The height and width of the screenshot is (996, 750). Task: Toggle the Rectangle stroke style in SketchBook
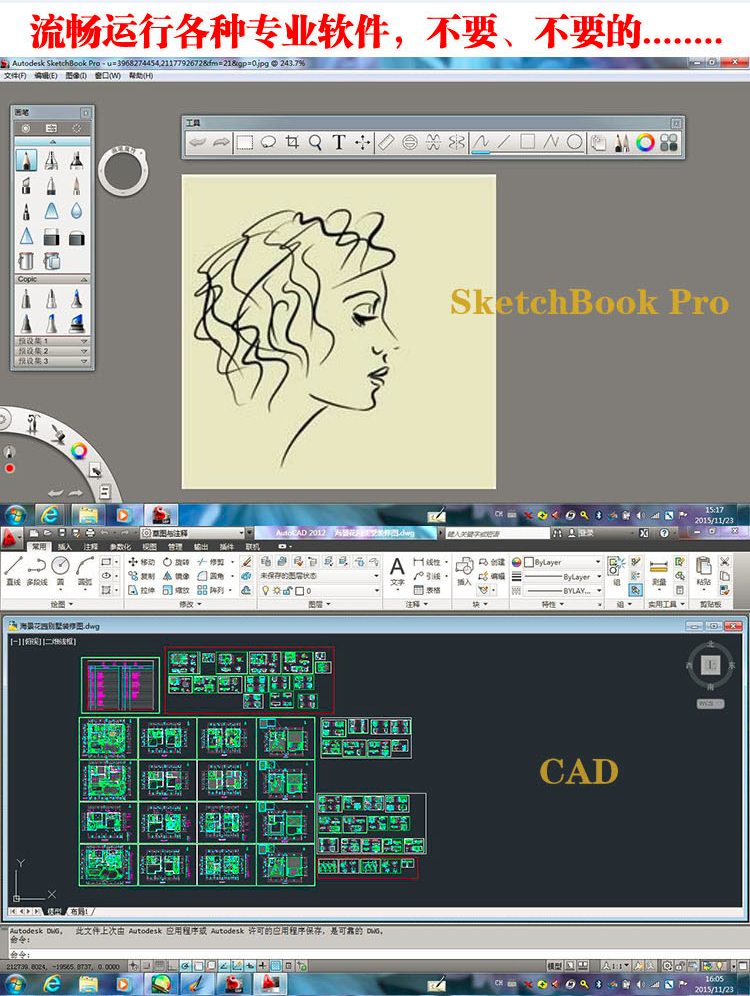pos(527,142)
